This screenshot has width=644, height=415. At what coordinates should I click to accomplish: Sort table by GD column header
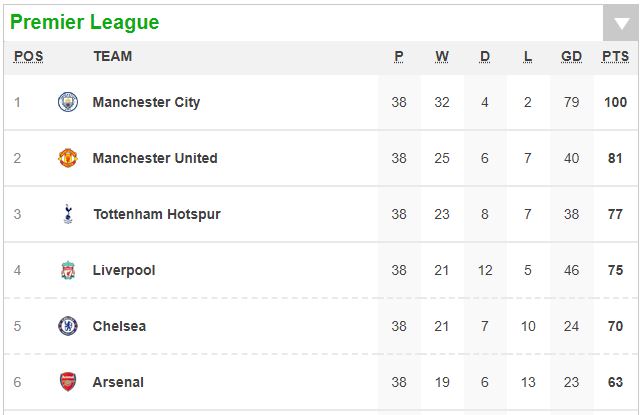tap(571, 57)
